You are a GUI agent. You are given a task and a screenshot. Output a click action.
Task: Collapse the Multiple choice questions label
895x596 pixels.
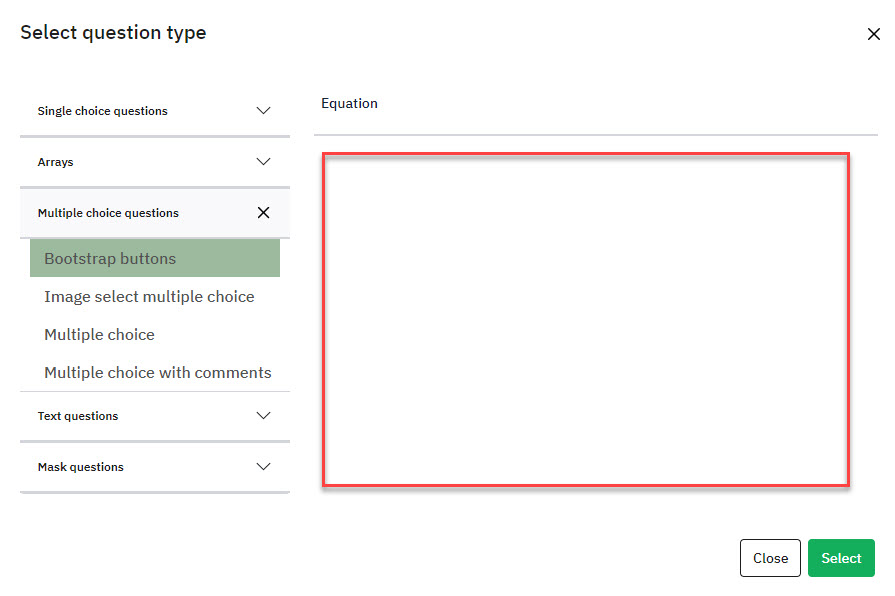tap(108, 213)
